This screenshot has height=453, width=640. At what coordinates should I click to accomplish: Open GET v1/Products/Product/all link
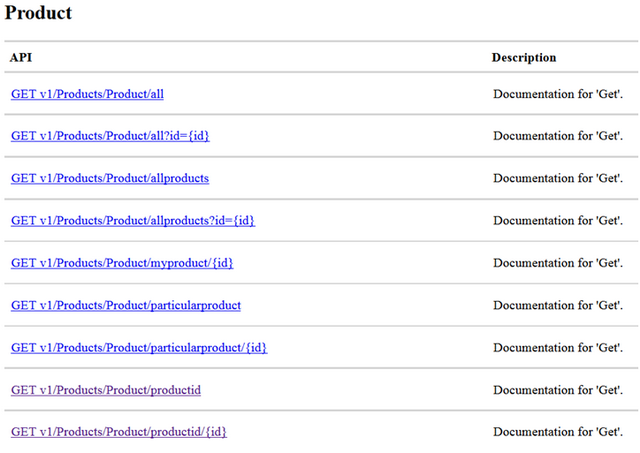[x=87, y=94]
